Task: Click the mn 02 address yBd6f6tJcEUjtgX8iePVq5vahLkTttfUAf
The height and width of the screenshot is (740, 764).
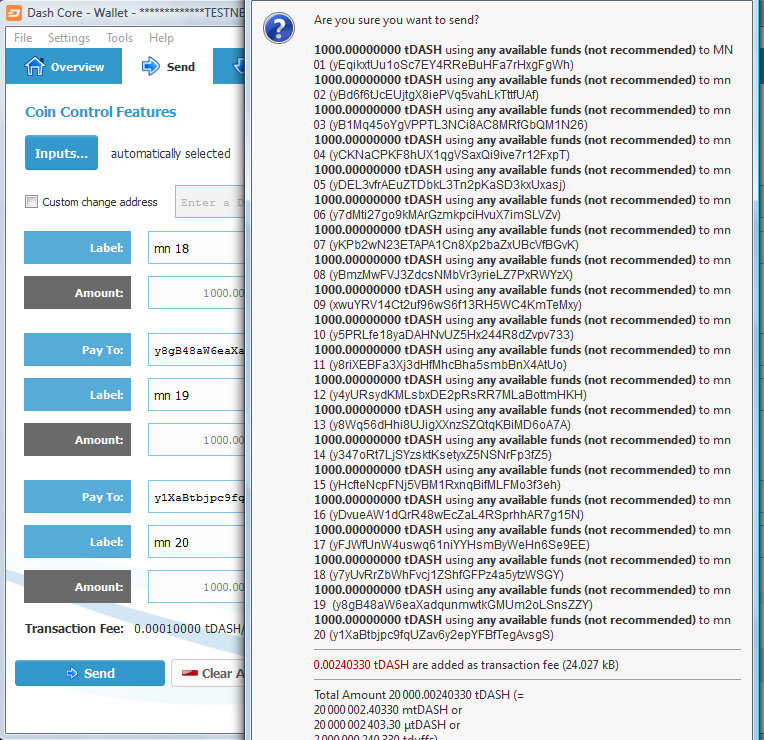Action: (434, 95)
